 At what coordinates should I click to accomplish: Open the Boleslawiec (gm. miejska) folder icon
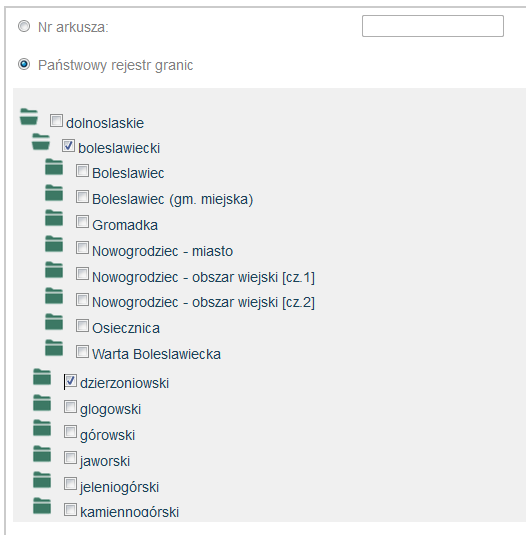click(54, 193)
